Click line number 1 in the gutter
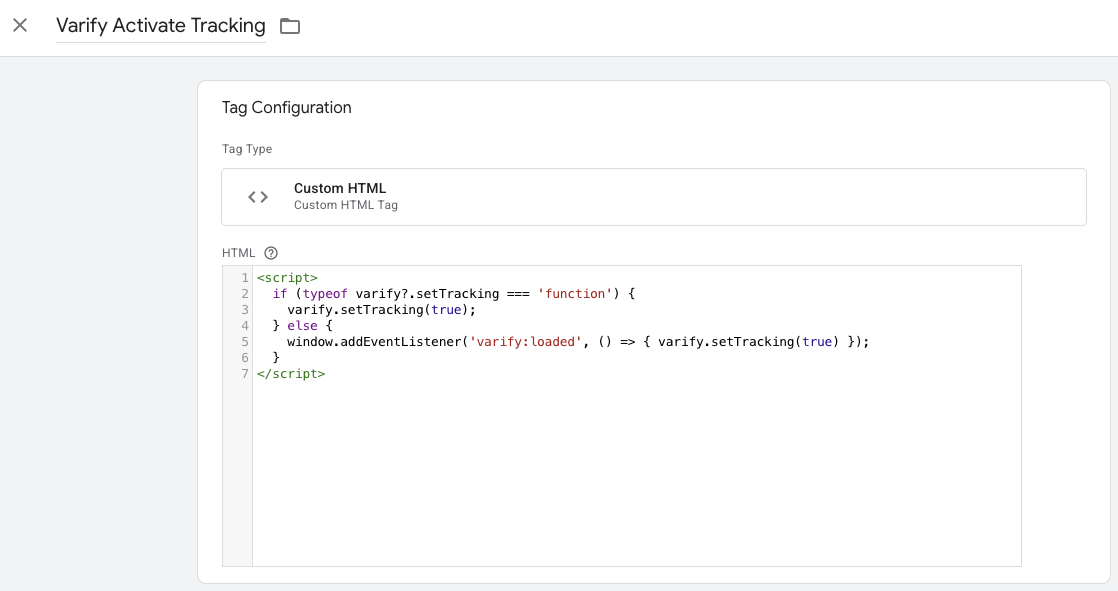 244,278
